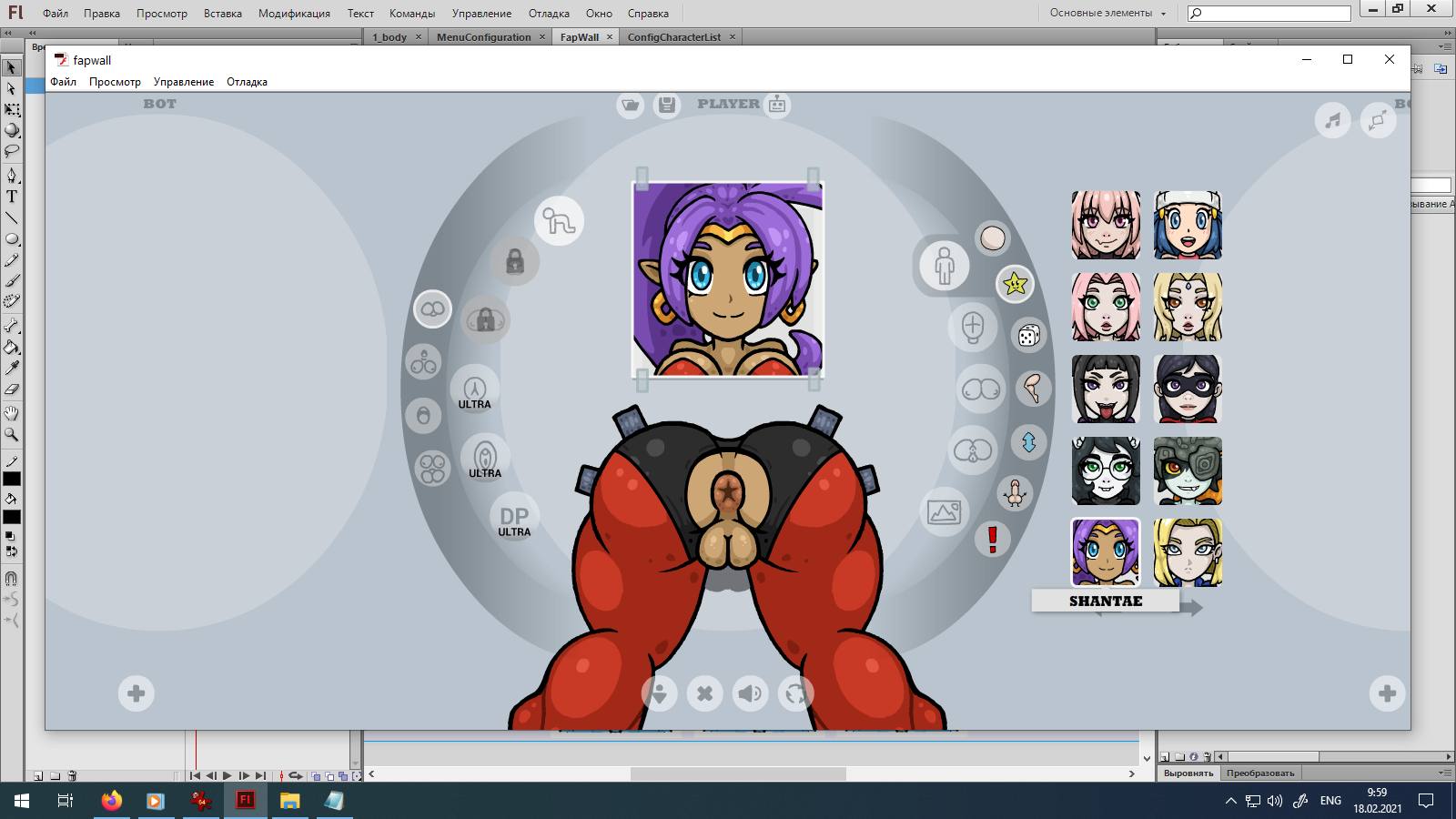Open the picture background icon

pos(944,512)
